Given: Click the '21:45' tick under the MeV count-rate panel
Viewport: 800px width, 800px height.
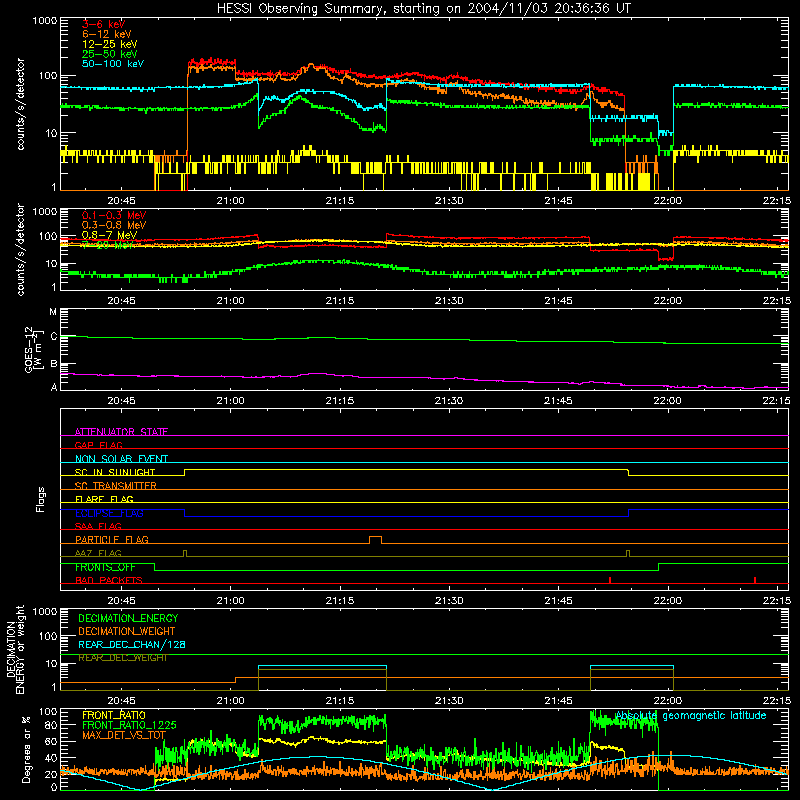Looking at the screenshot, I should click(x=558, y=301).
